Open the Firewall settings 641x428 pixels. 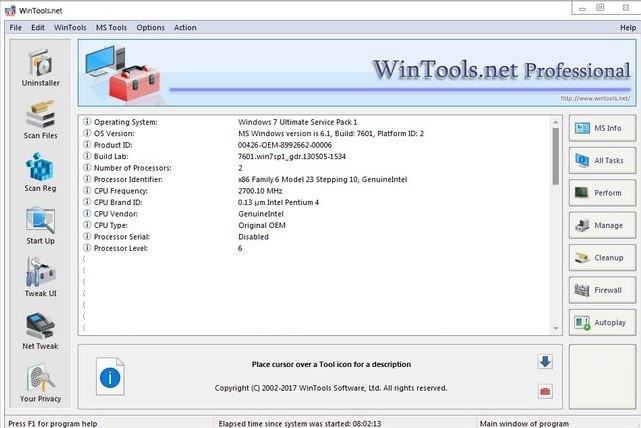click(x=602, y=290)
